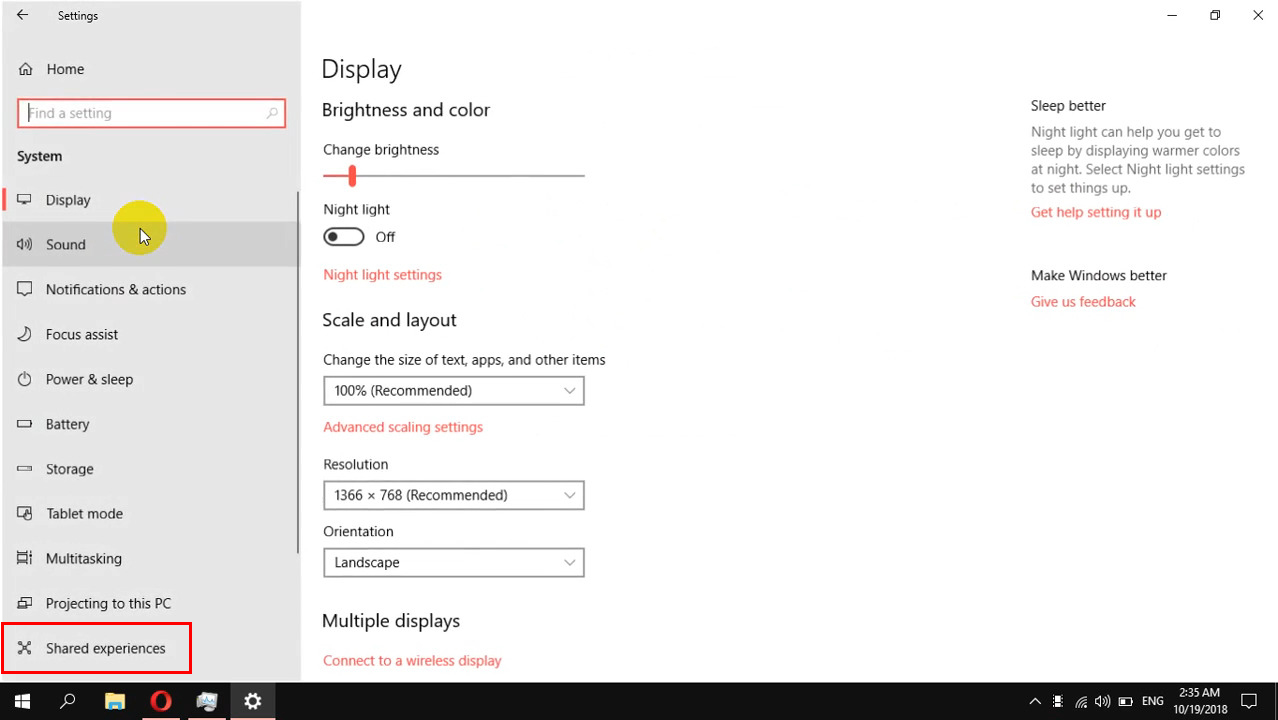Image resolution: width=1278 pixels, height=720 pixels.
Task: Open the Orientation dropdown
Action: (453, 562)
